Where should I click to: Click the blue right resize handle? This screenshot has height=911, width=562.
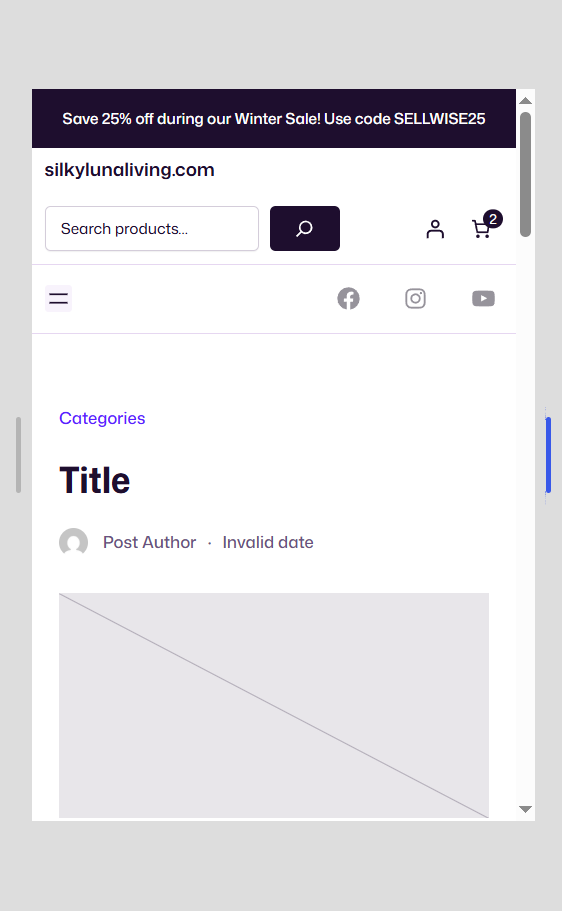click(x=548, y=455)
